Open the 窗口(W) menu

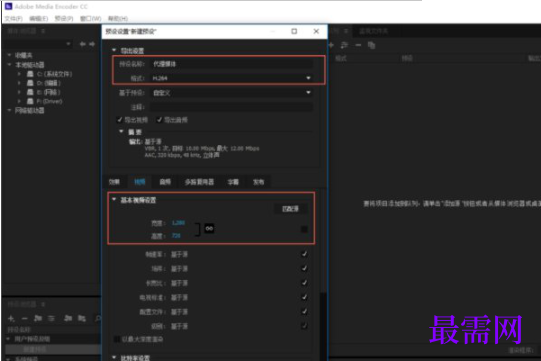(x=91, y=18)
